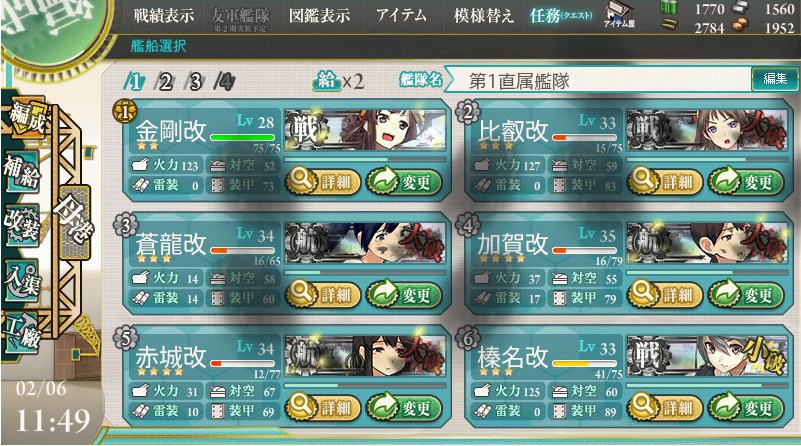Open the 工廠 factory sidebar icon
Screen dimensions: 801x446
21,333
